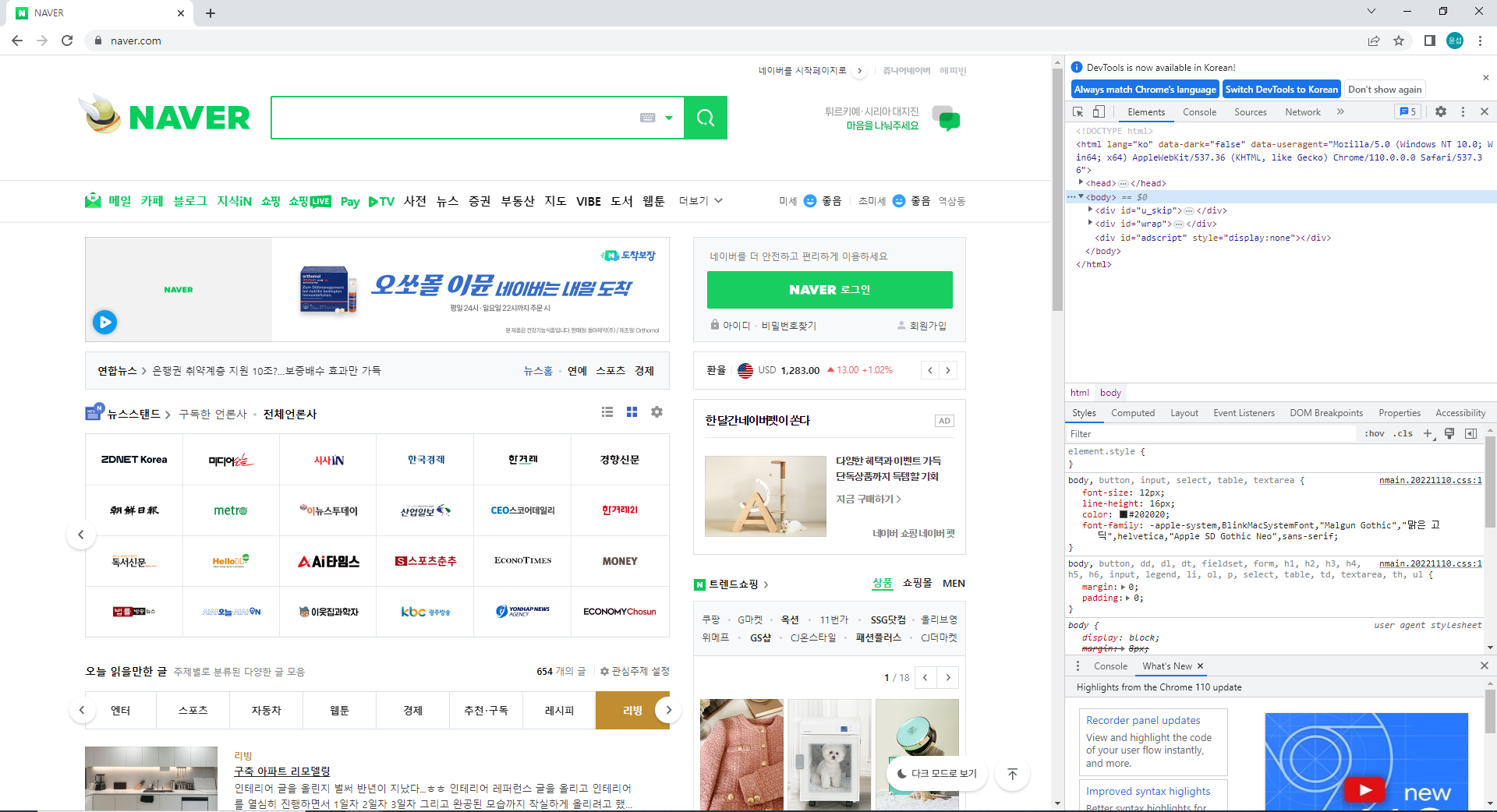Switch to the Console tab

point(1199,111)
